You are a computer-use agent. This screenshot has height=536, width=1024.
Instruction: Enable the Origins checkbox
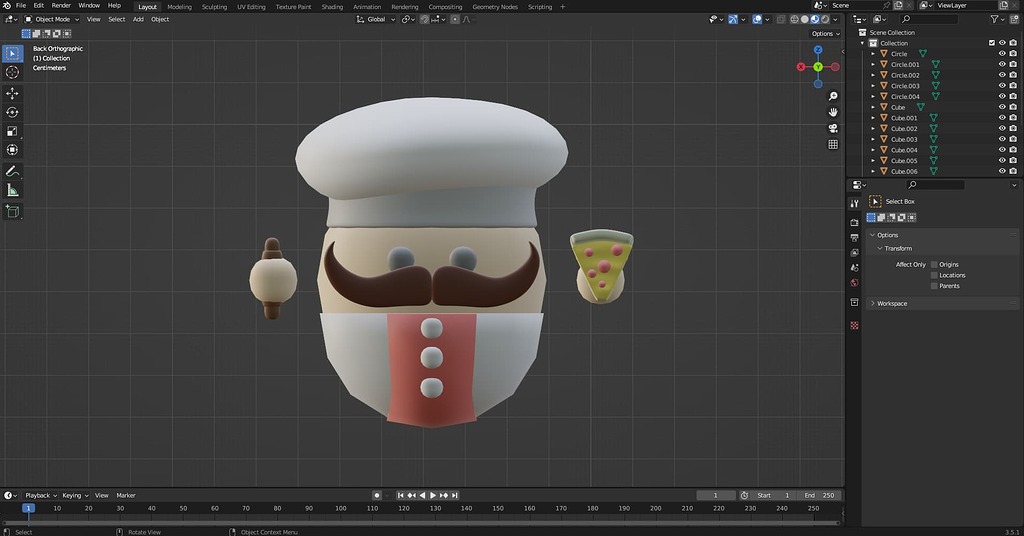click(934, 265)
